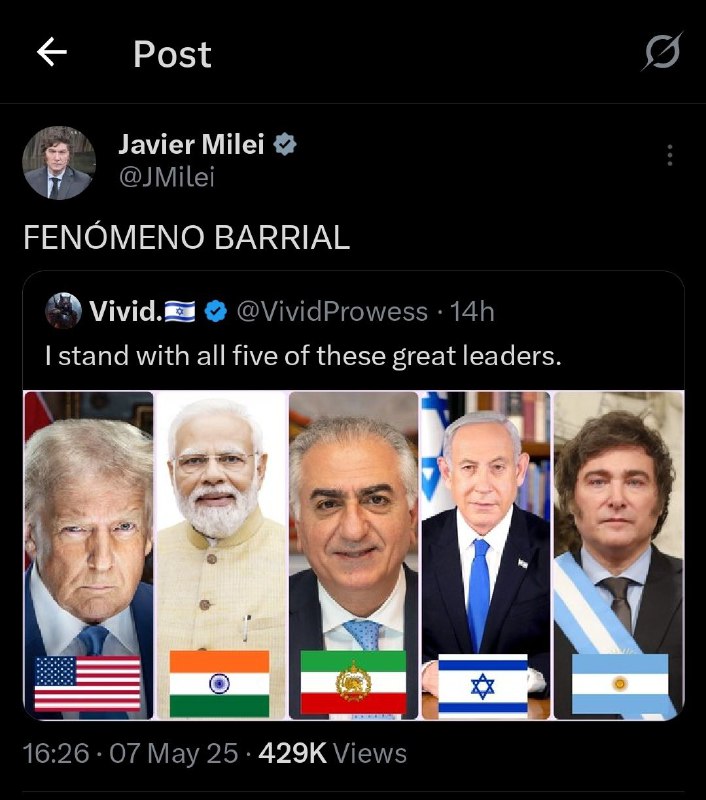The height and width of the screenshot is (800, 706).
Task: Open the three-dot more options menu
Action: click(x=669, y=155)
